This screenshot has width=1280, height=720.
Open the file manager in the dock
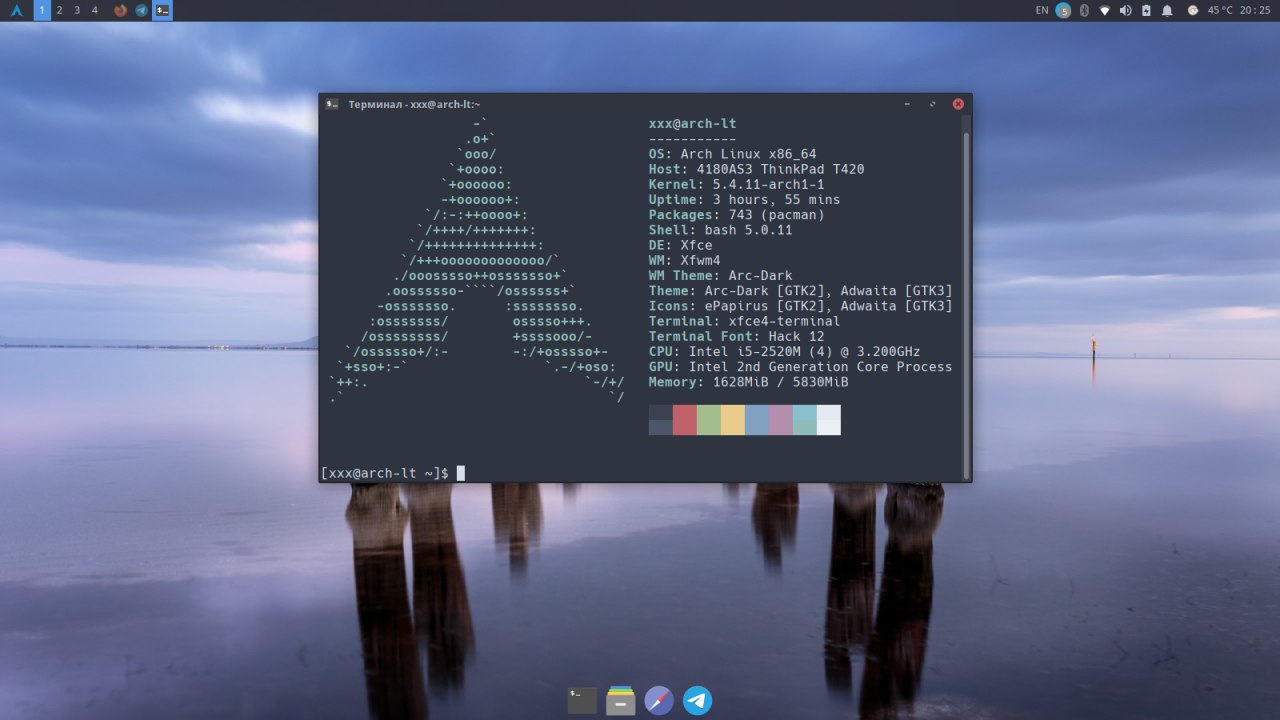(621, 700)
